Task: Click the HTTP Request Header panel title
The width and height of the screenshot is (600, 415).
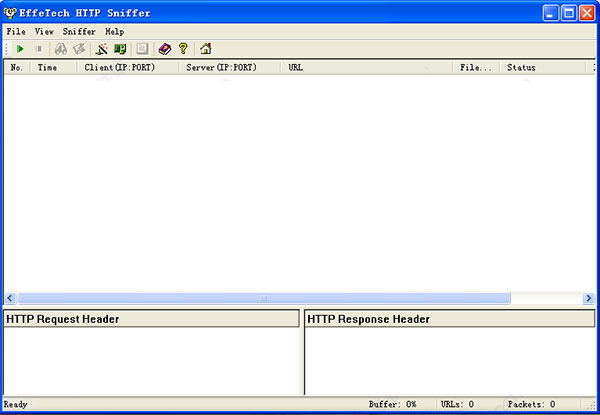Action: pos(63,319)
